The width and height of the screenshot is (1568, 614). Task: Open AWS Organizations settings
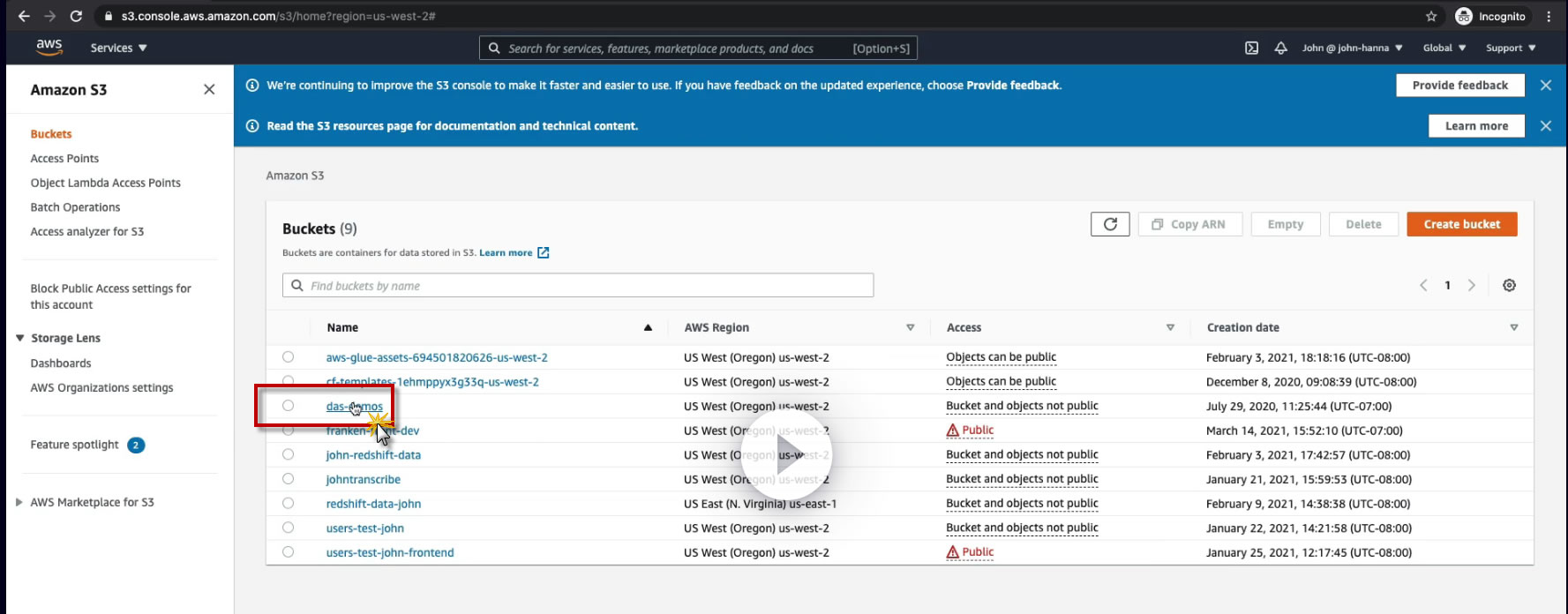pyautogui.click(x=101, y=387)
